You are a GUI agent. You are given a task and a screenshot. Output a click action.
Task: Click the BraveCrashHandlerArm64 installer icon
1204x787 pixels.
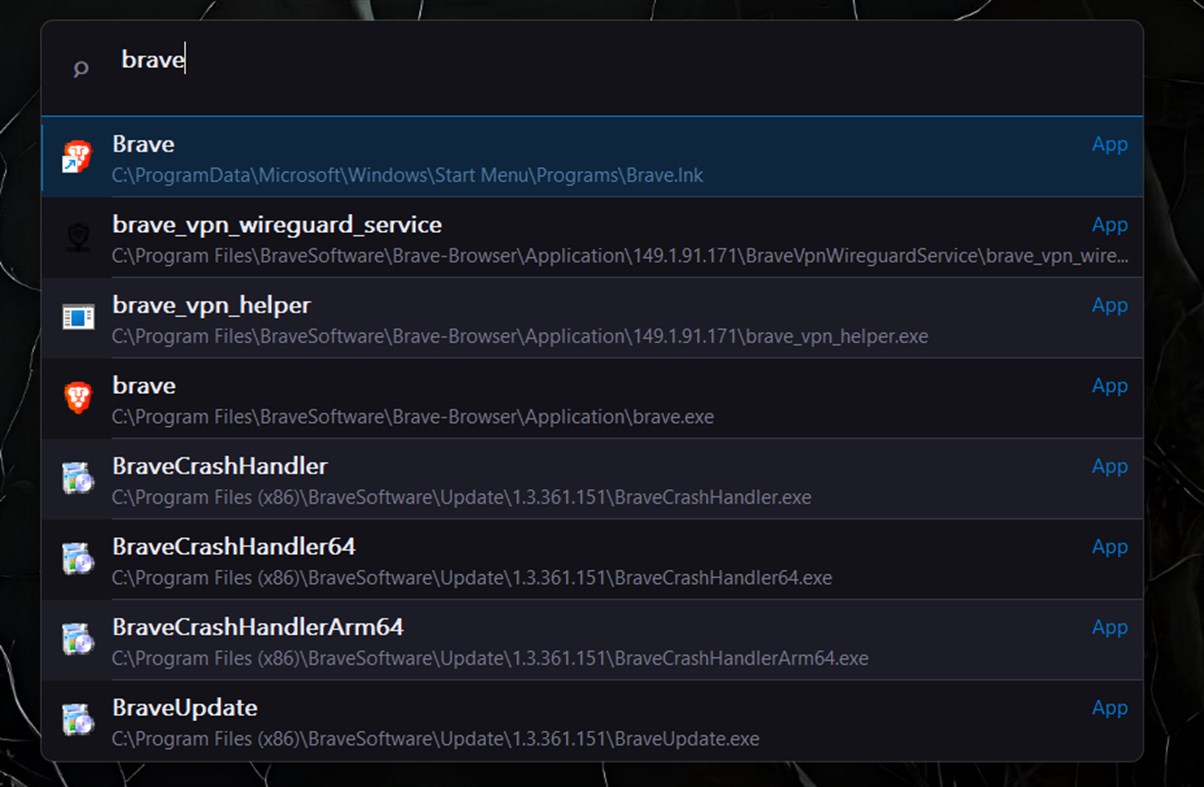[77, 640]
